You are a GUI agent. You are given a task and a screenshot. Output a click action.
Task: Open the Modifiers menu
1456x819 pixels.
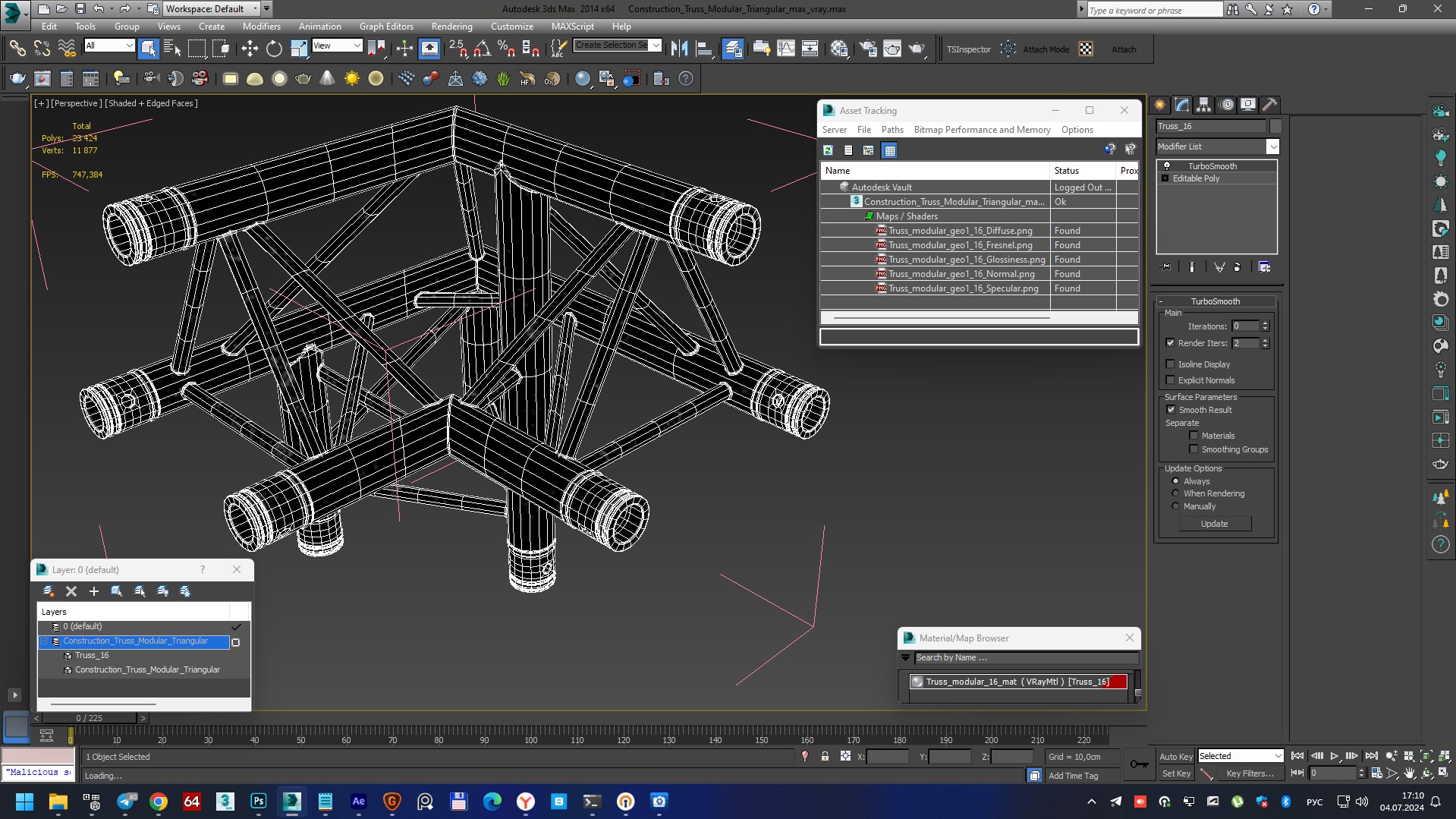point(262,27)
